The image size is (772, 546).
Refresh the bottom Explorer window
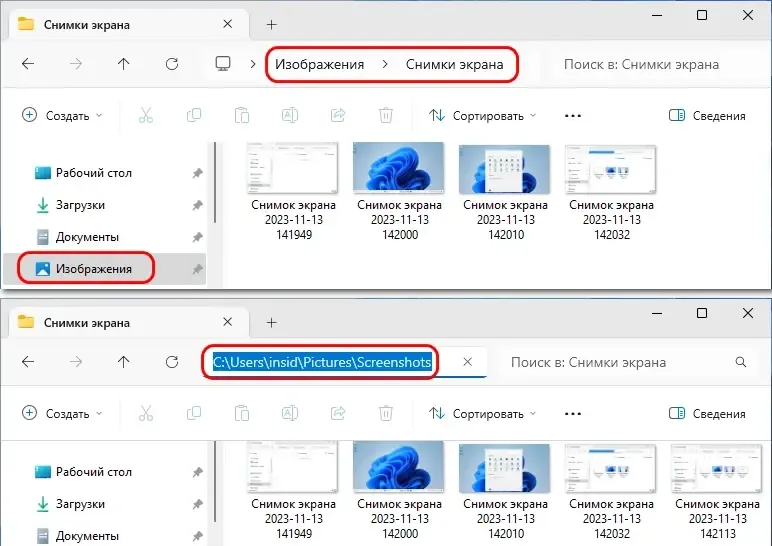(x=172, y=362)
